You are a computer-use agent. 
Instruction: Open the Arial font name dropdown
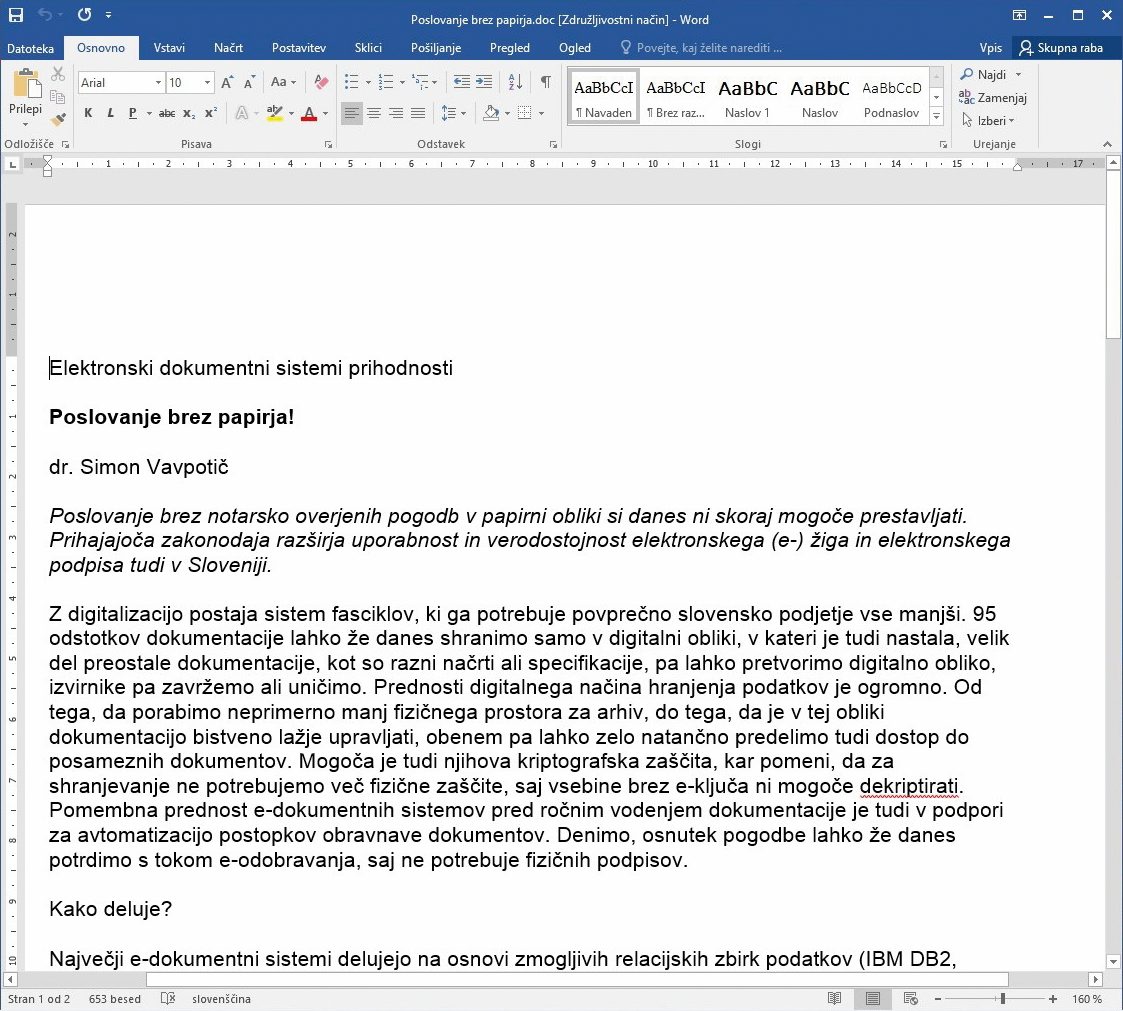(x=158, y=82)
